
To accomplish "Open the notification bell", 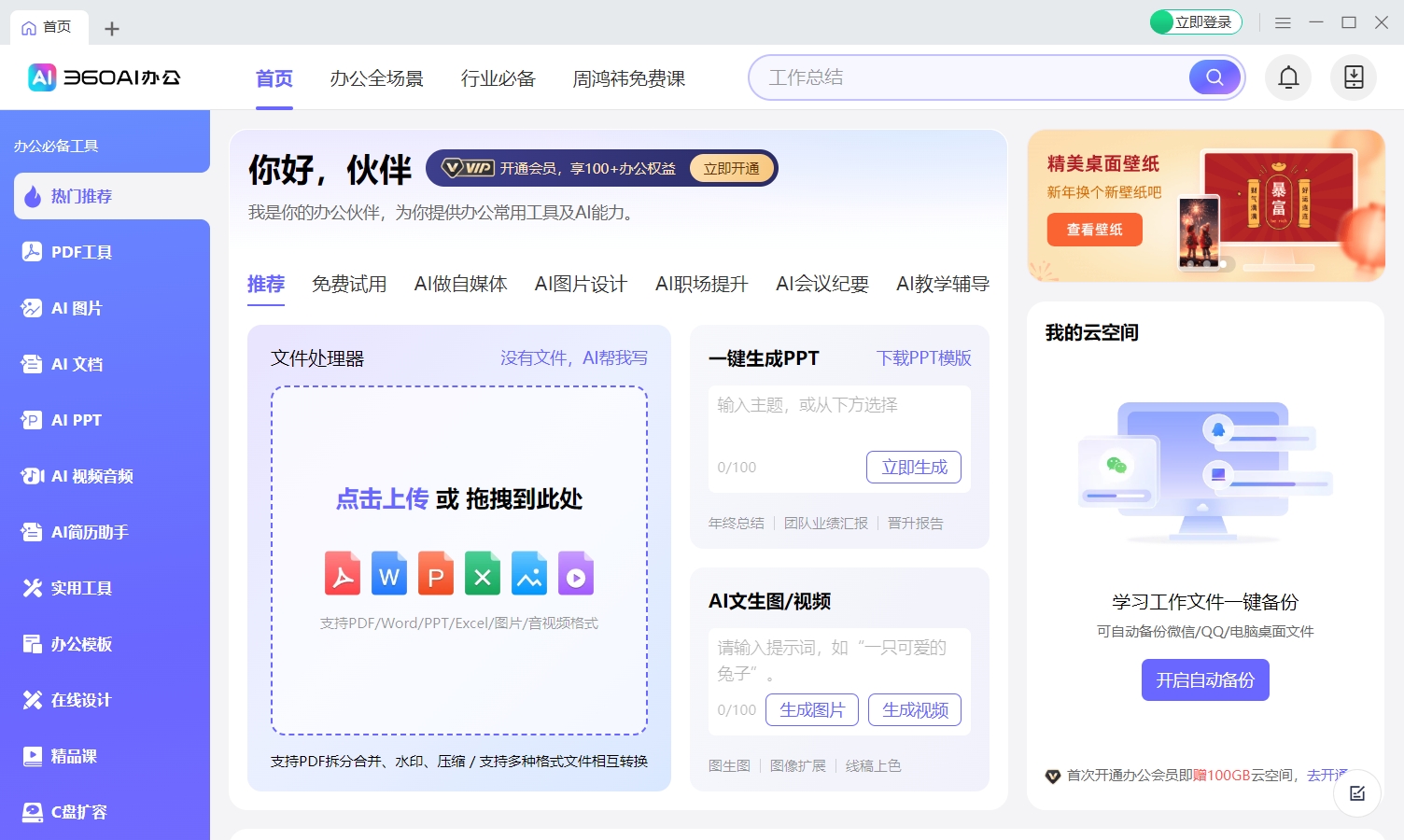I will pos(1288,77).
